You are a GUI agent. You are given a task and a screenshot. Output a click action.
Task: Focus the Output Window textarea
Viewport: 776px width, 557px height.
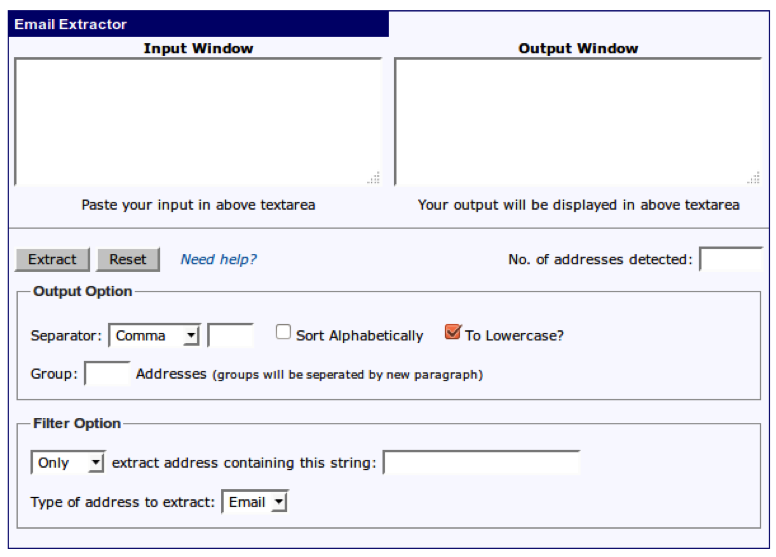click(578, 122)
